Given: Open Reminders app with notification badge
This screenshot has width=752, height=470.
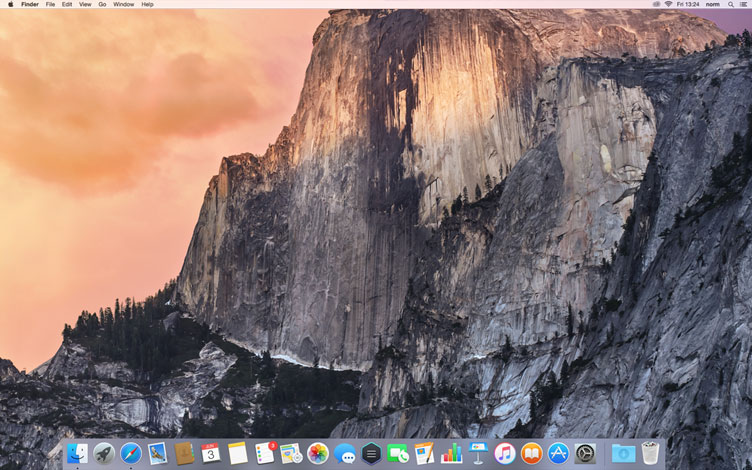Looking at the screenshot, I should click(265, 454).
